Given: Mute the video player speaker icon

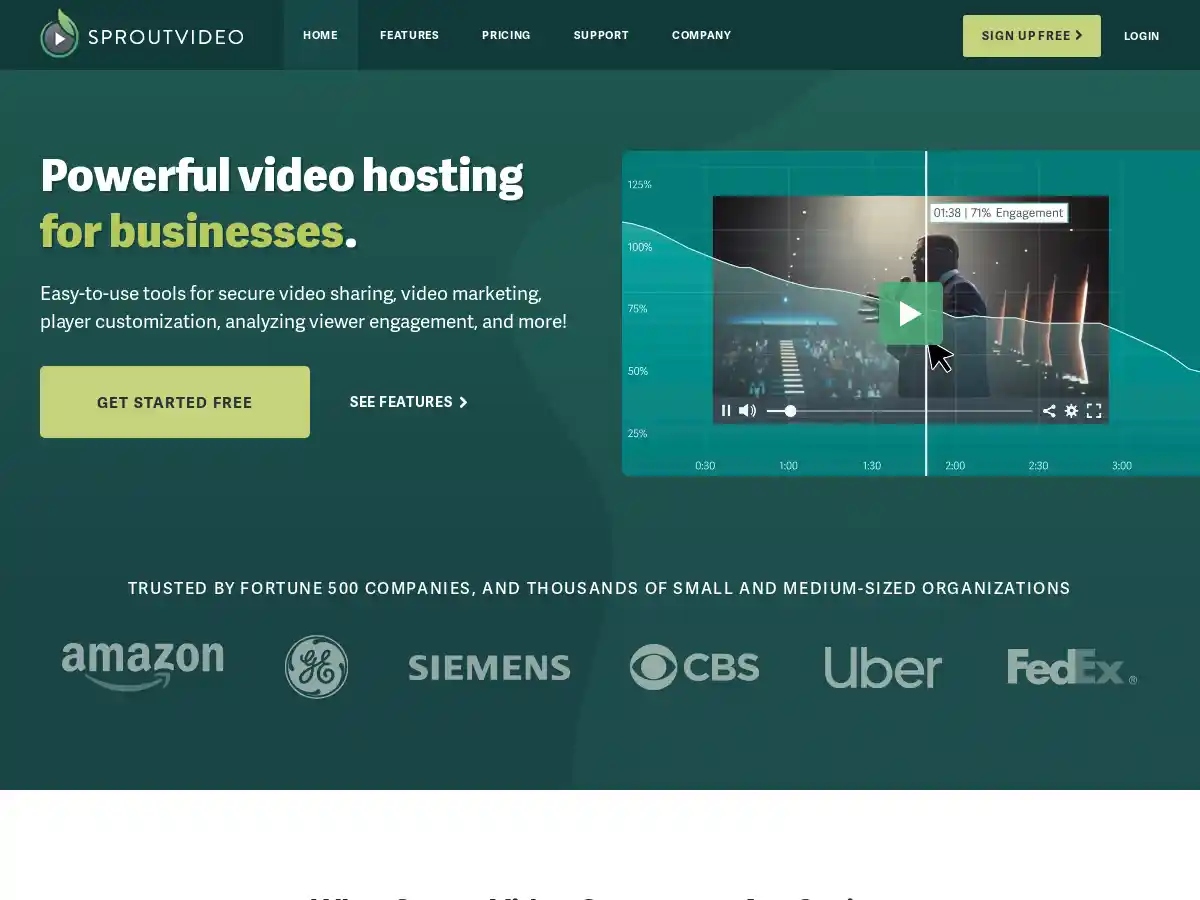Looking at the screenshot, I should tap(747, 410).
